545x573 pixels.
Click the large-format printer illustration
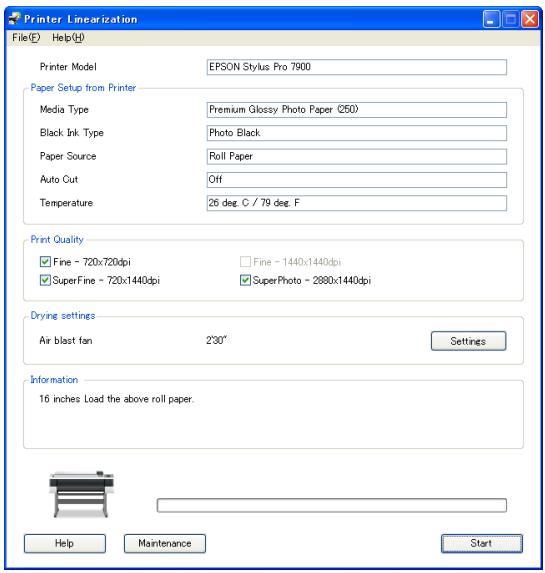[x=81, y=494]
